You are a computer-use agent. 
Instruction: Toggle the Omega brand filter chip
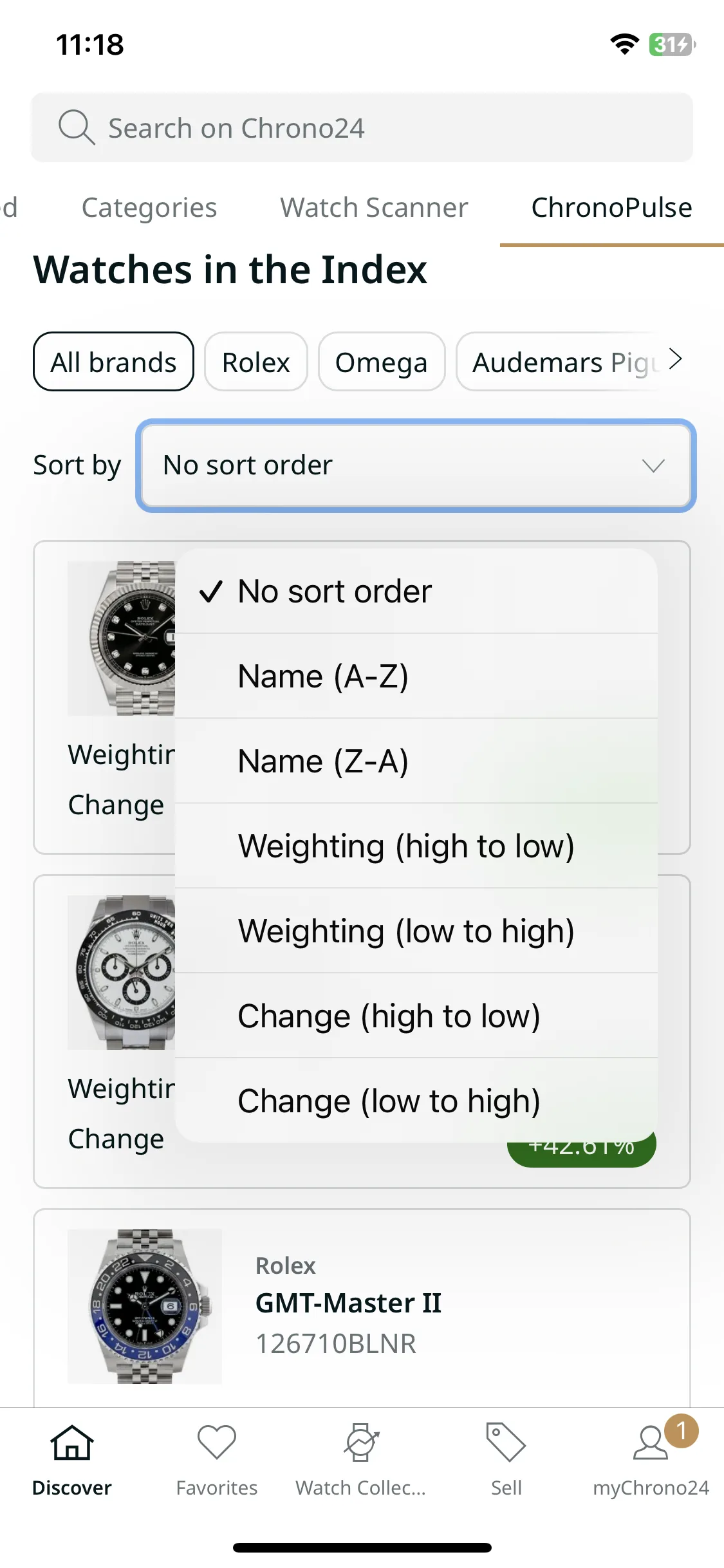click(x=382, y=362)
